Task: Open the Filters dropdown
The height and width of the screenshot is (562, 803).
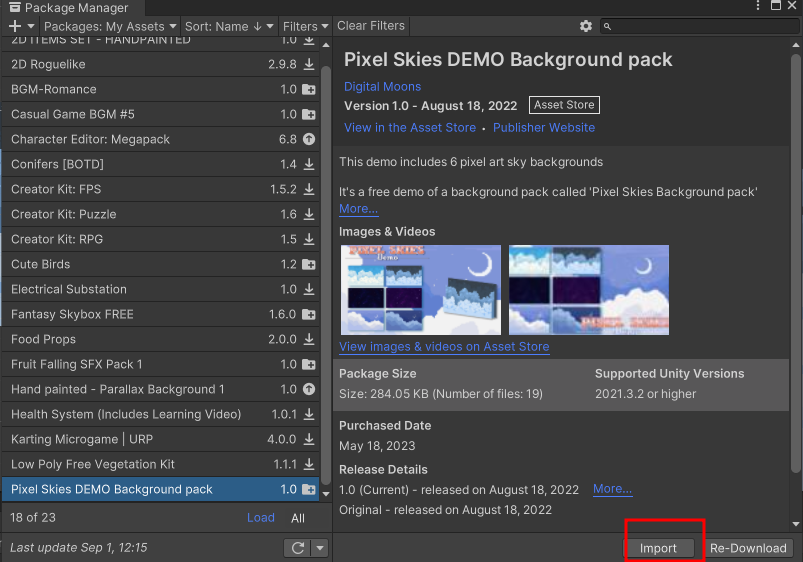Action: tap(305, 26)
